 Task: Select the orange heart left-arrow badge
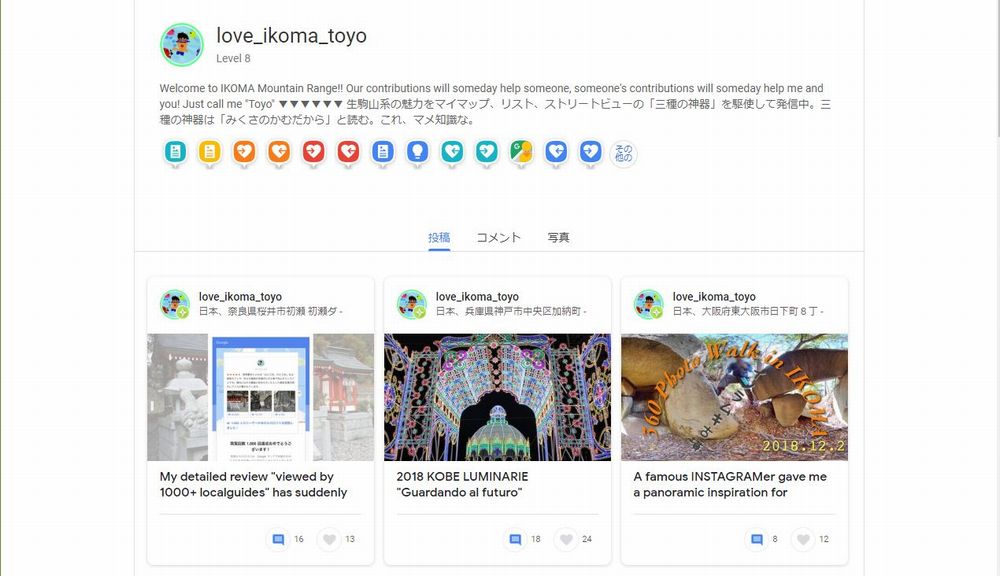point(279,153)
